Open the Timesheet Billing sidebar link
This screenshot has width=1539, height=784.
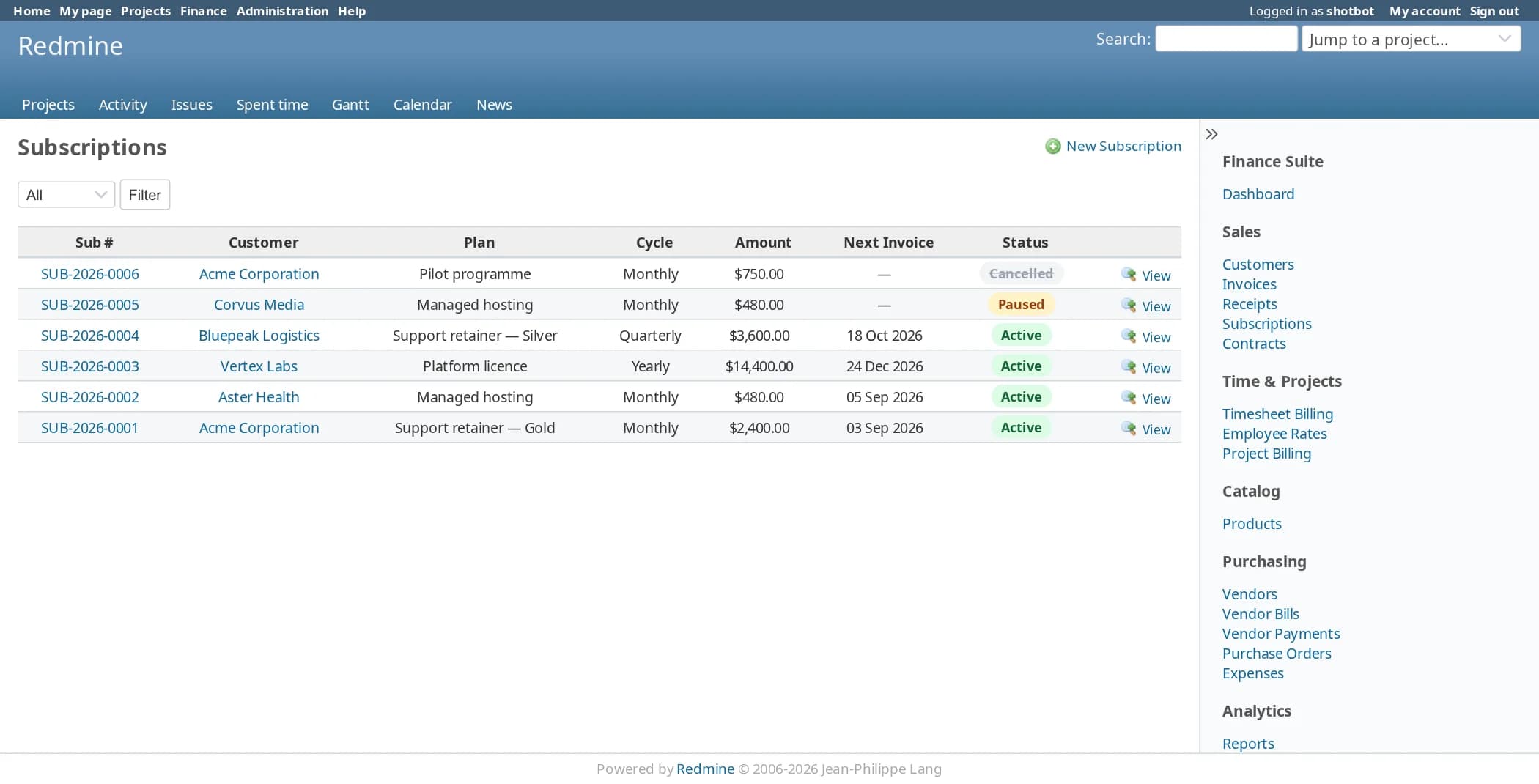(1277, 414)
